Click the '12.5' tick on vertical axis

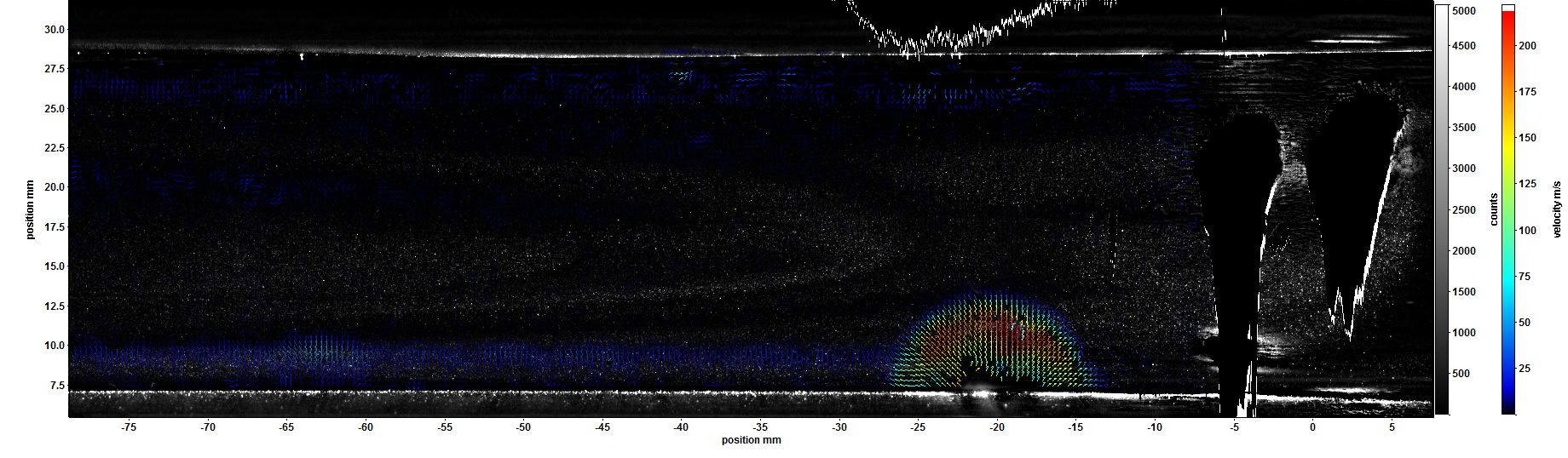tap(55, 306)
